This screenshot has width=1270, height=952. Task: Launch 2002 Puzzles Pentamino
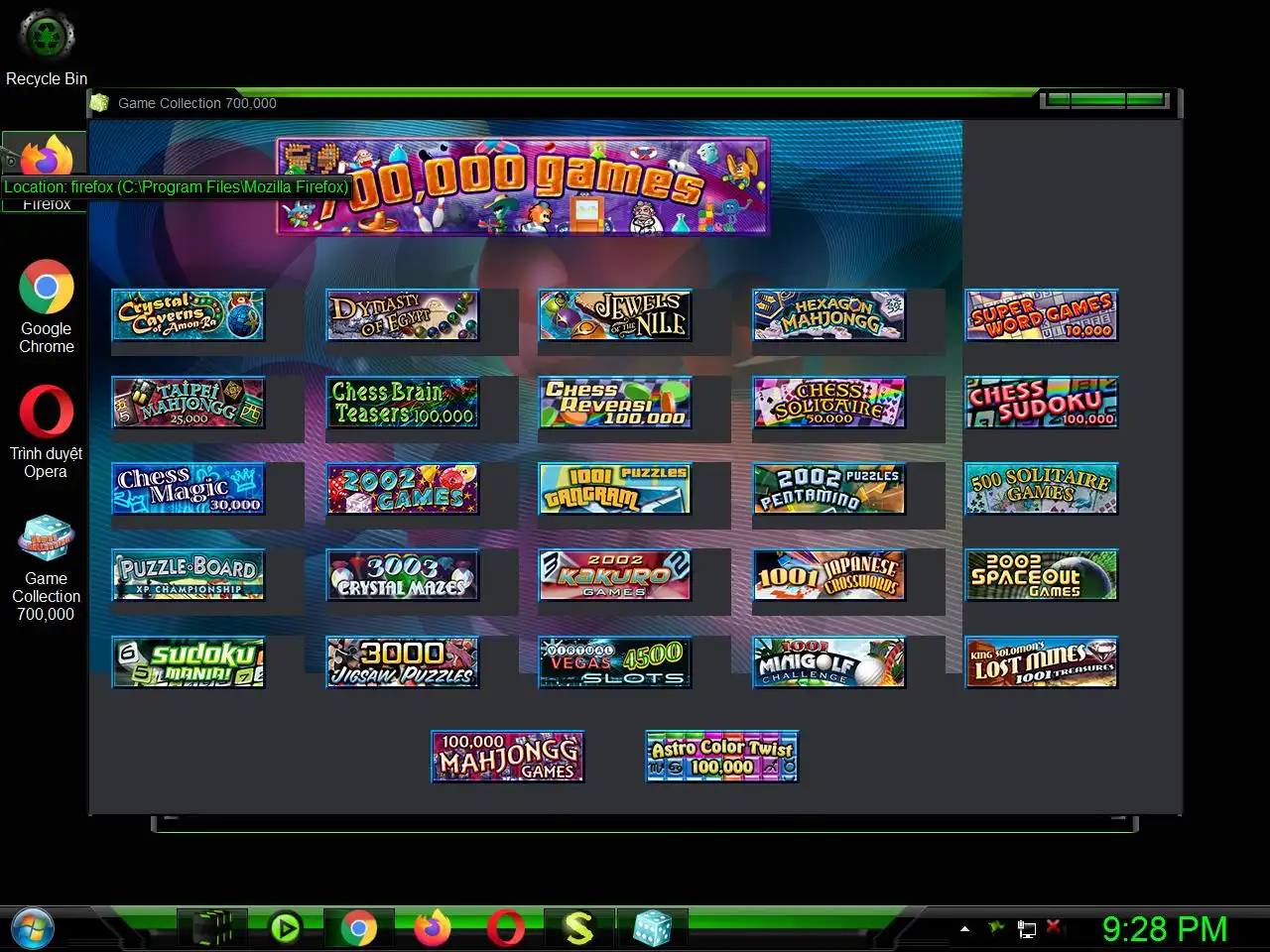tap(829, 489)
